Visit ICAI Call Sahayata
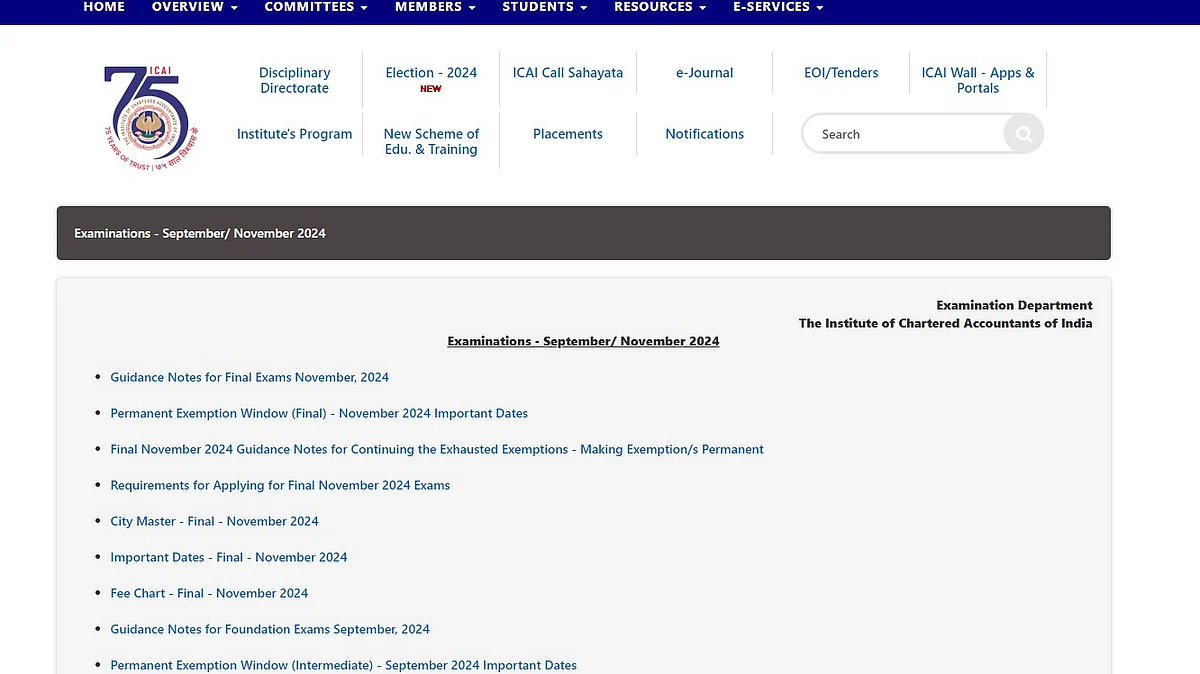Screen dimensions: 1200x674 568,73
